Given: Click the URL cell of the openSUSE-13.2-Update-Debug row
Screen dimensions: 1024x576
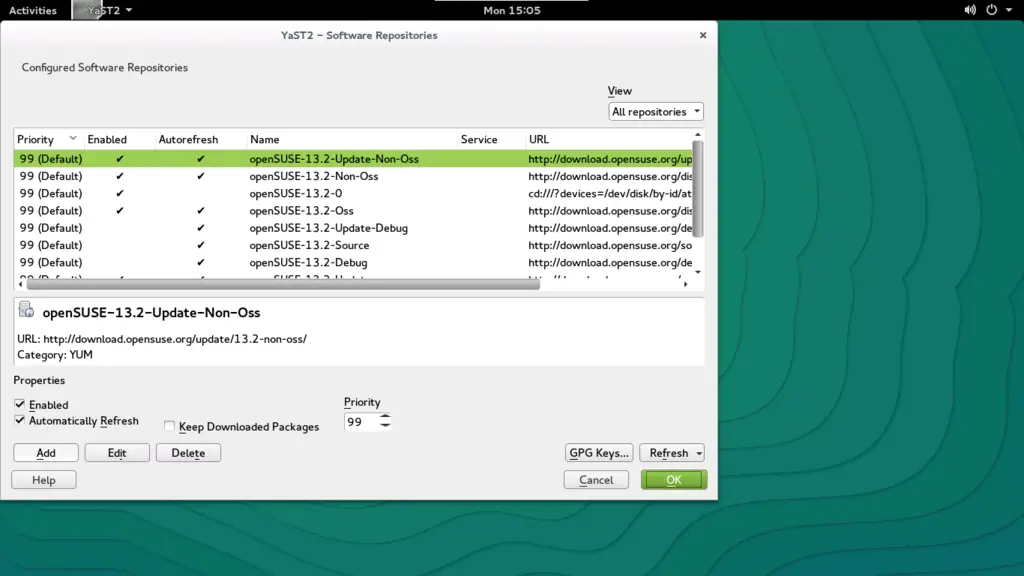Looking at the screenshot, I should [x=610, y=228].
